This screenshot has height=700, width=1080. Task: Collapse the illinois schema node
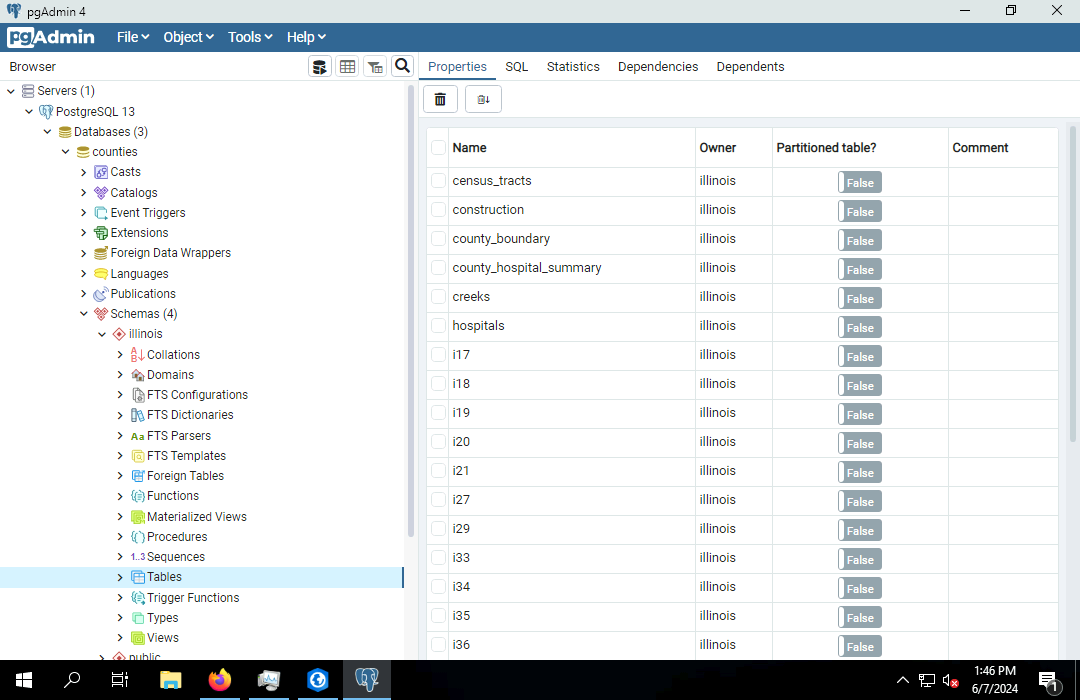(x=102, y=334)
